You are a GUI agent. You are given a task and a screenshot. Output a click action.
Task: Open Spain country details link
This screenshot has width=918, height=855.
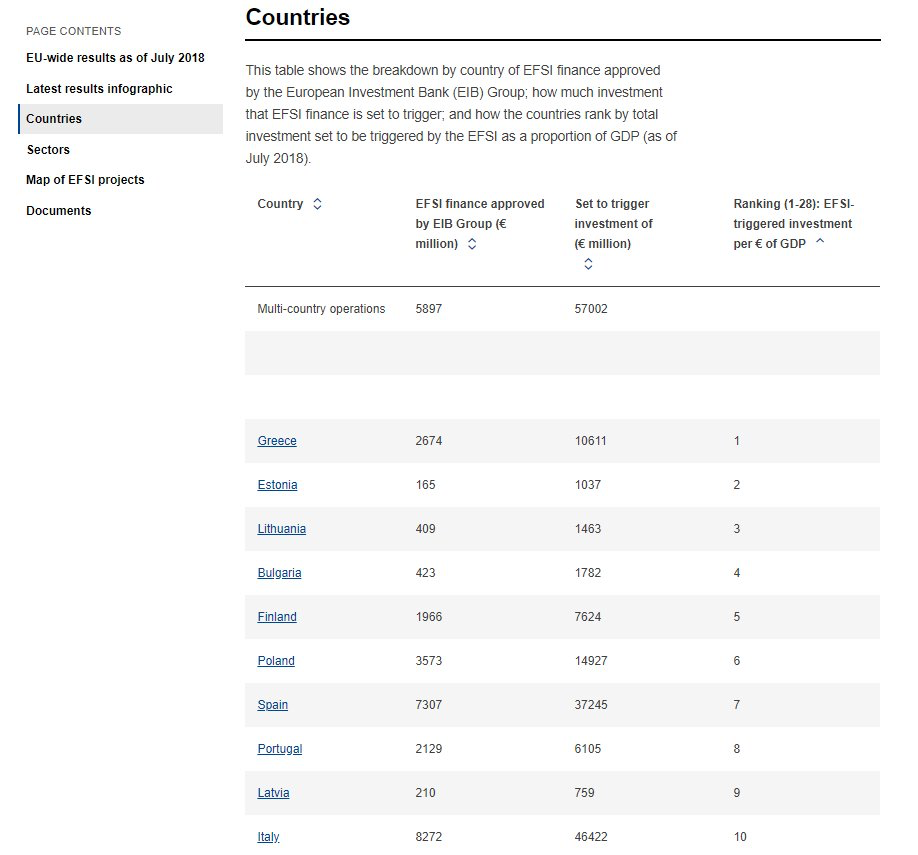(x=273, y=704)
